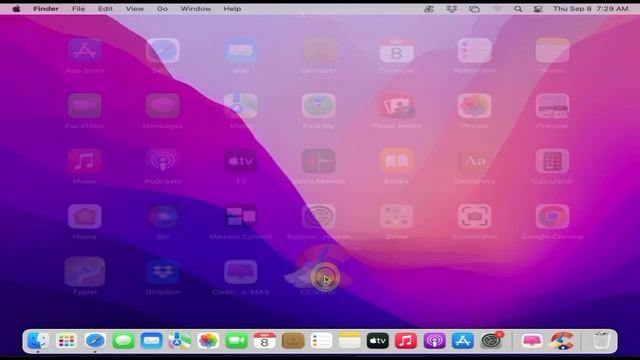Screen dimensions: 640x360
Task: Open the Help menu
Action: pos(232,9)
